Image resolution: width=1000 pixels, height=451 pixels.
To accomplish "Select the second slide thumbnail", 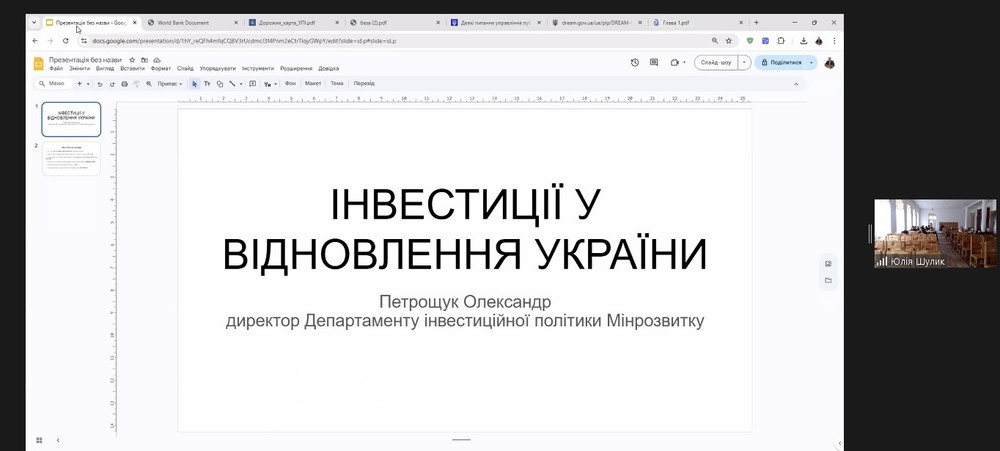I will pos(71,159).
